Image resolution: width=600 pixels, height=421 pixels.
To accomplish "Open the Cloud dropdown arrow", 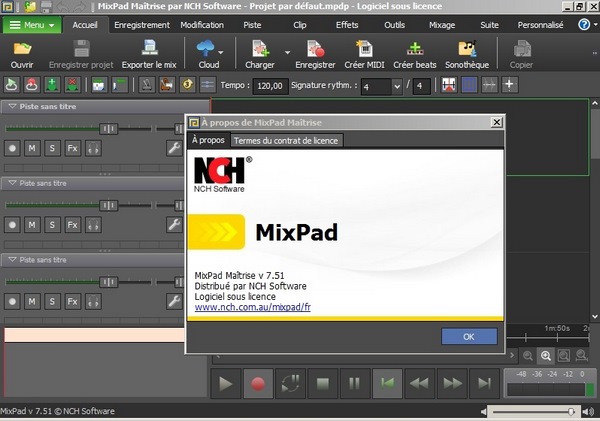I will pyautogui.click(x=221, y=52).
